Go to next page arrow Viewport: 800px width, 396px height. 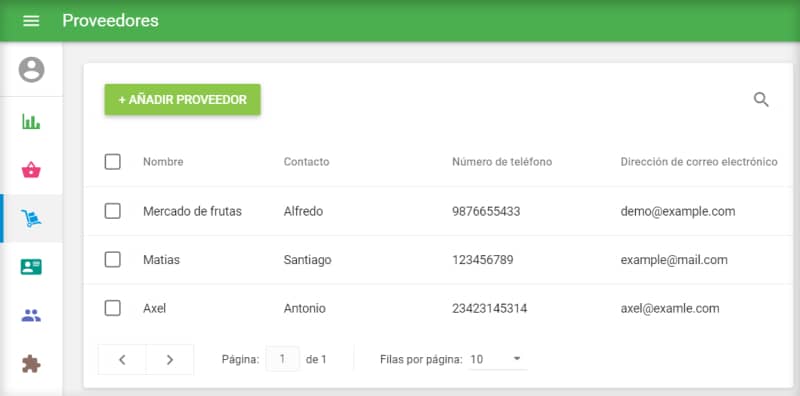(x=170, y=360)
